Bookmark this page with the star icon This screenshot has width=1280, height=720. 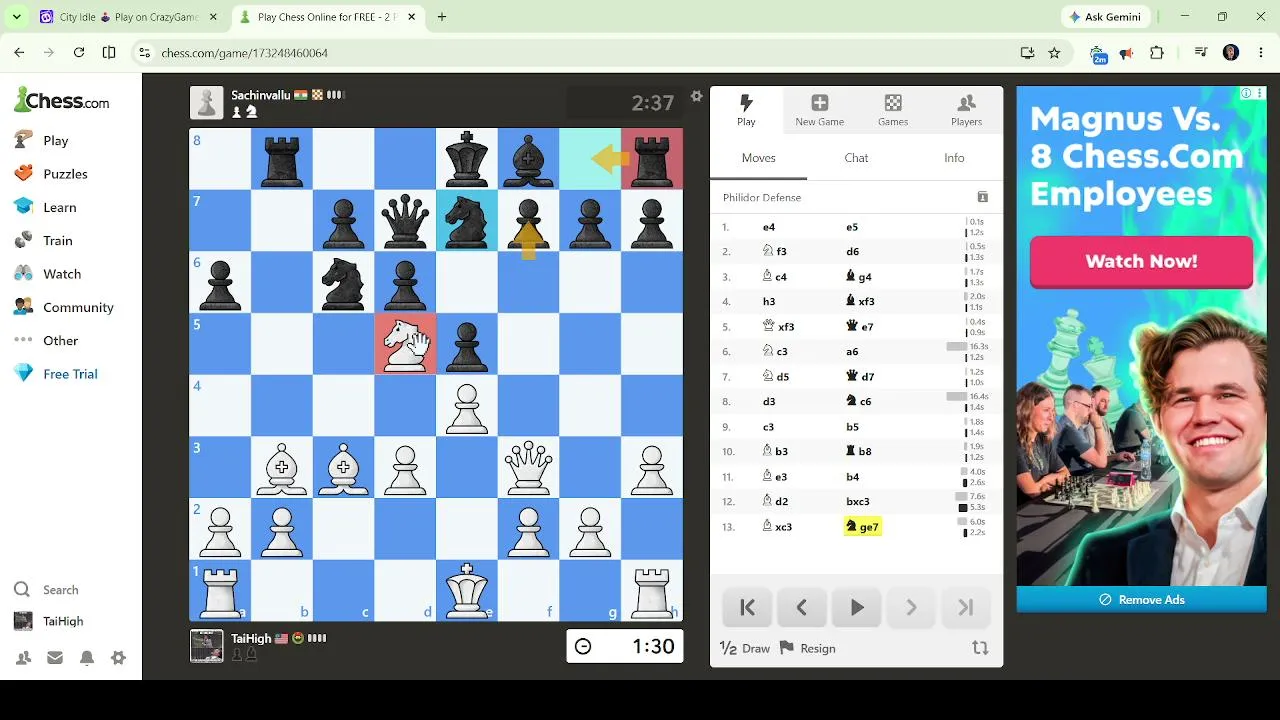click(x=1054, y=53)
